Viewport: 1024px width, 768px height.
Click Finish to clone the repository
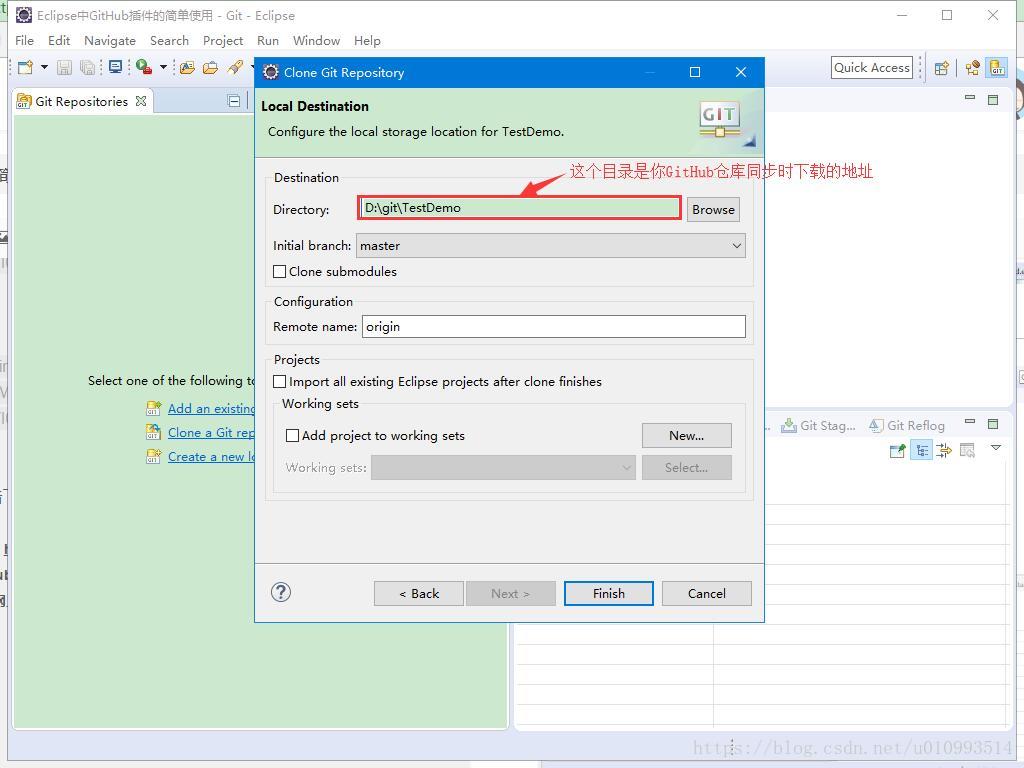point(609,594)
